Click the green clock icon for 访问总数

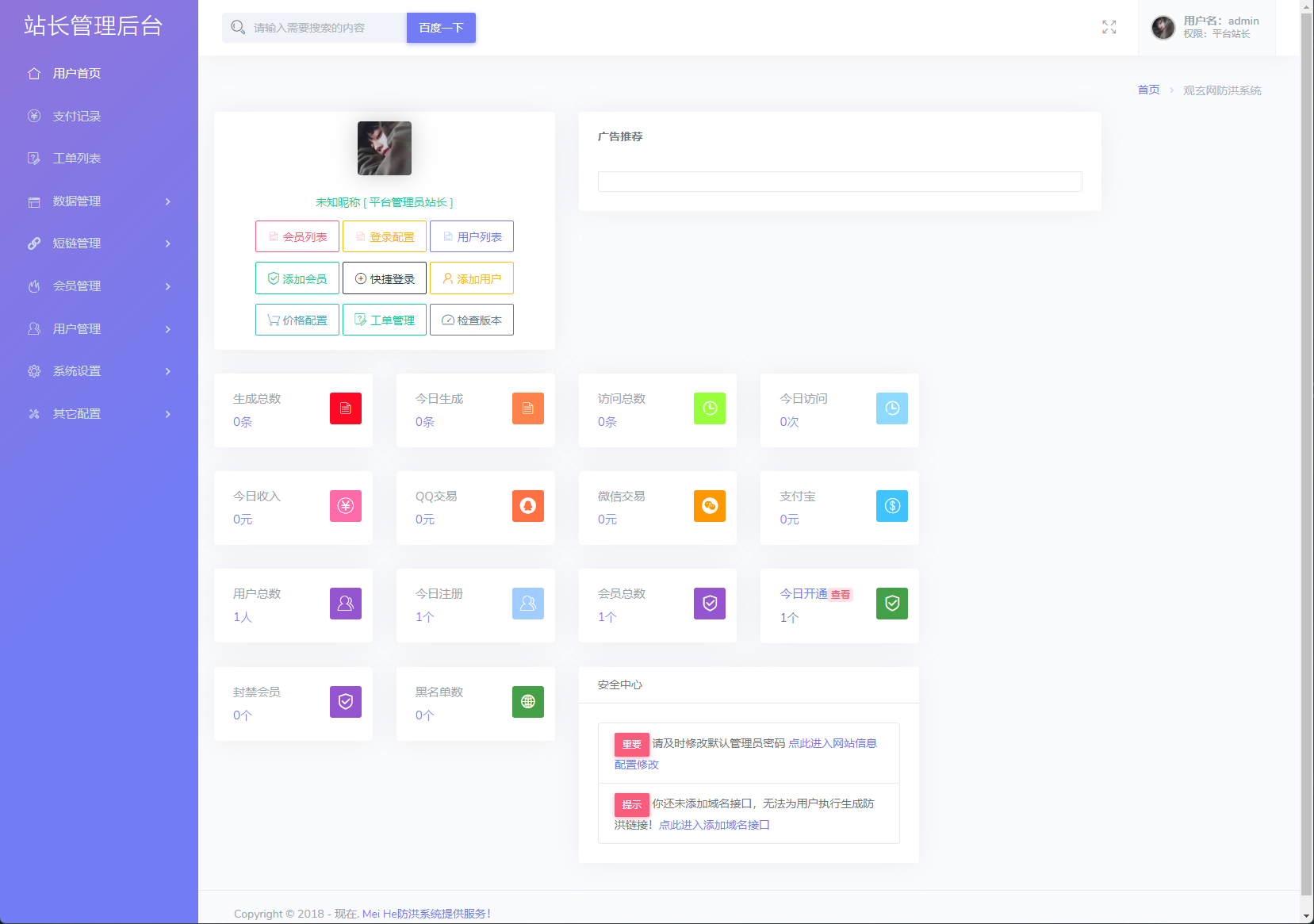[709, 408]
